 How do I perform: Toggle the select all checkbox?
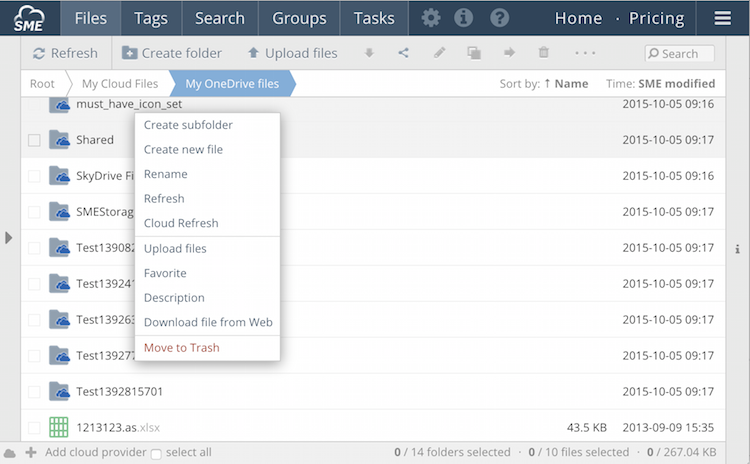pyautogui.click(x=155, y=453)
